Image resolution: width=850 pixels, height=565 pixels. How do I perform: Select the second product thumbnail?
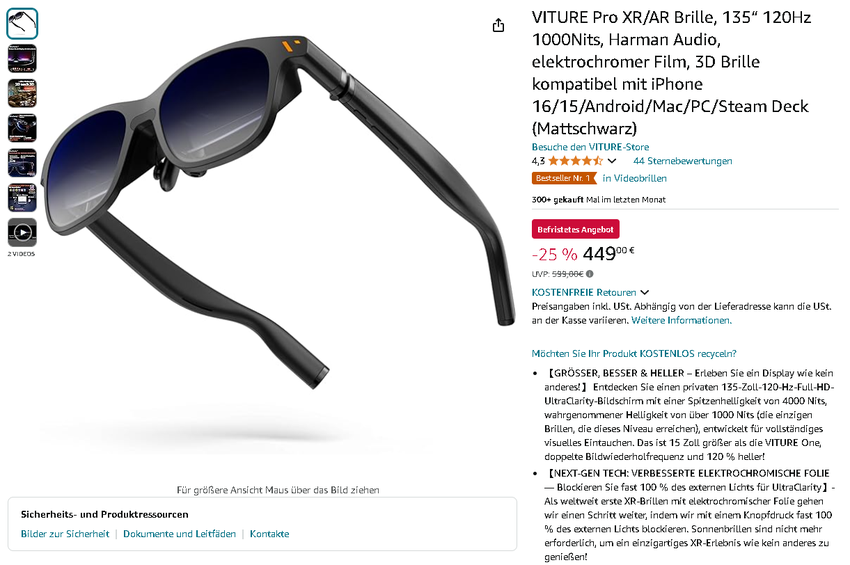point(22,59)
